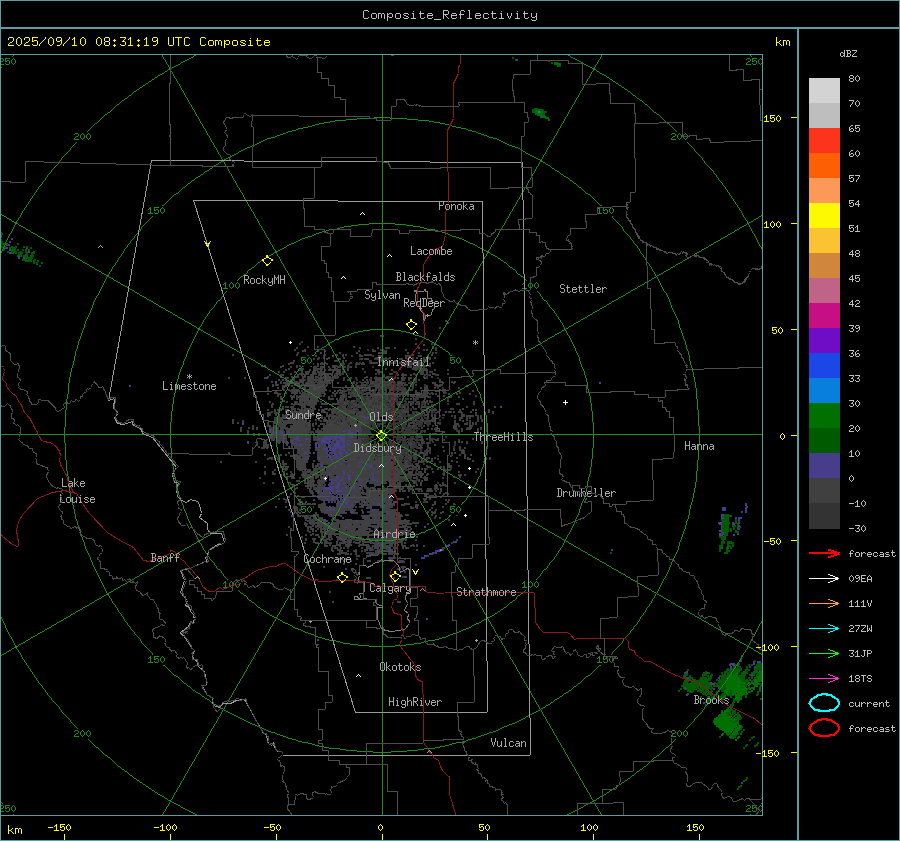Click the Didsbury label
900x841 pixels.
(377, 448)
